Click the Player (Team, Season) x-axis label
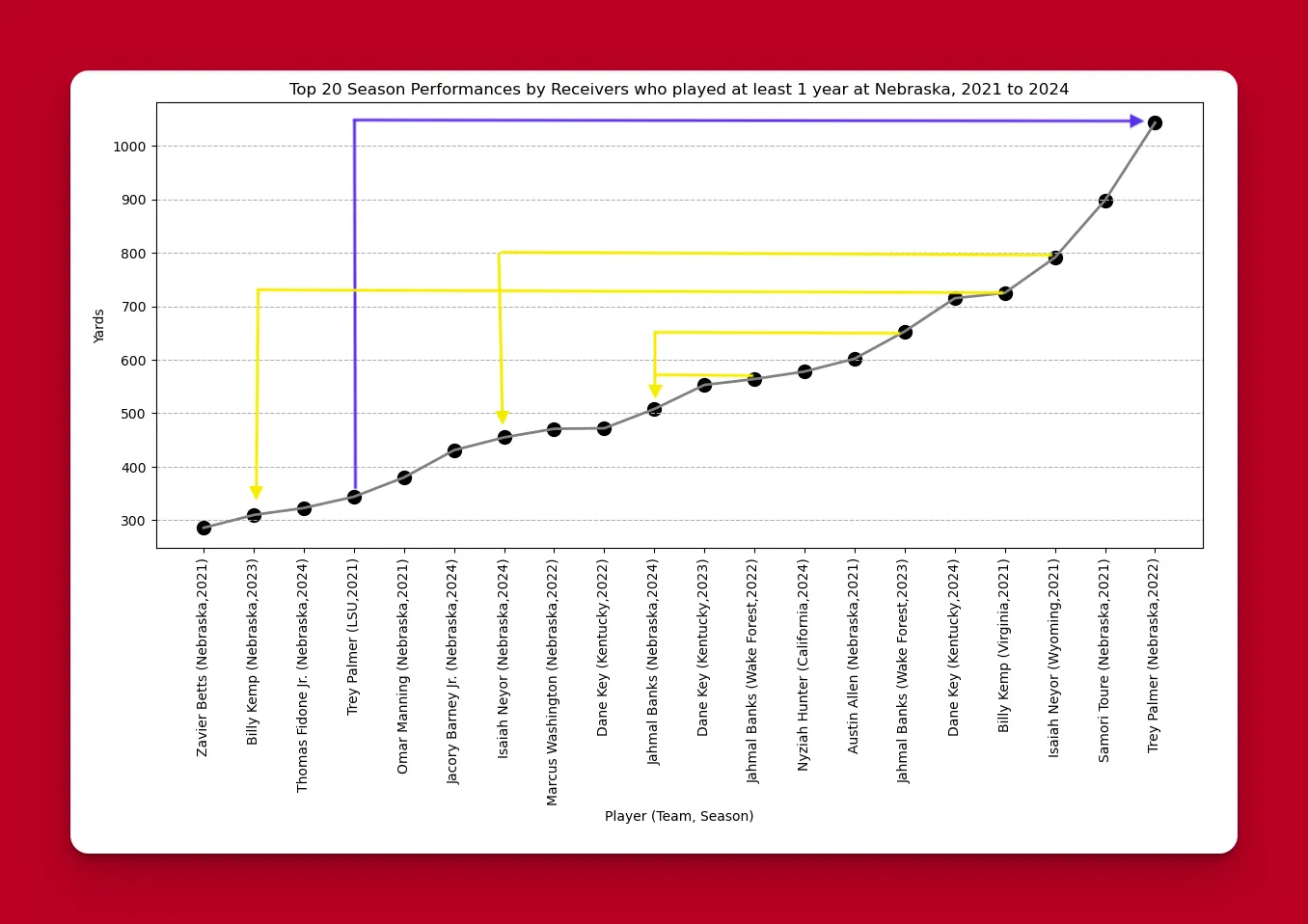 click(x=679, y=816)
